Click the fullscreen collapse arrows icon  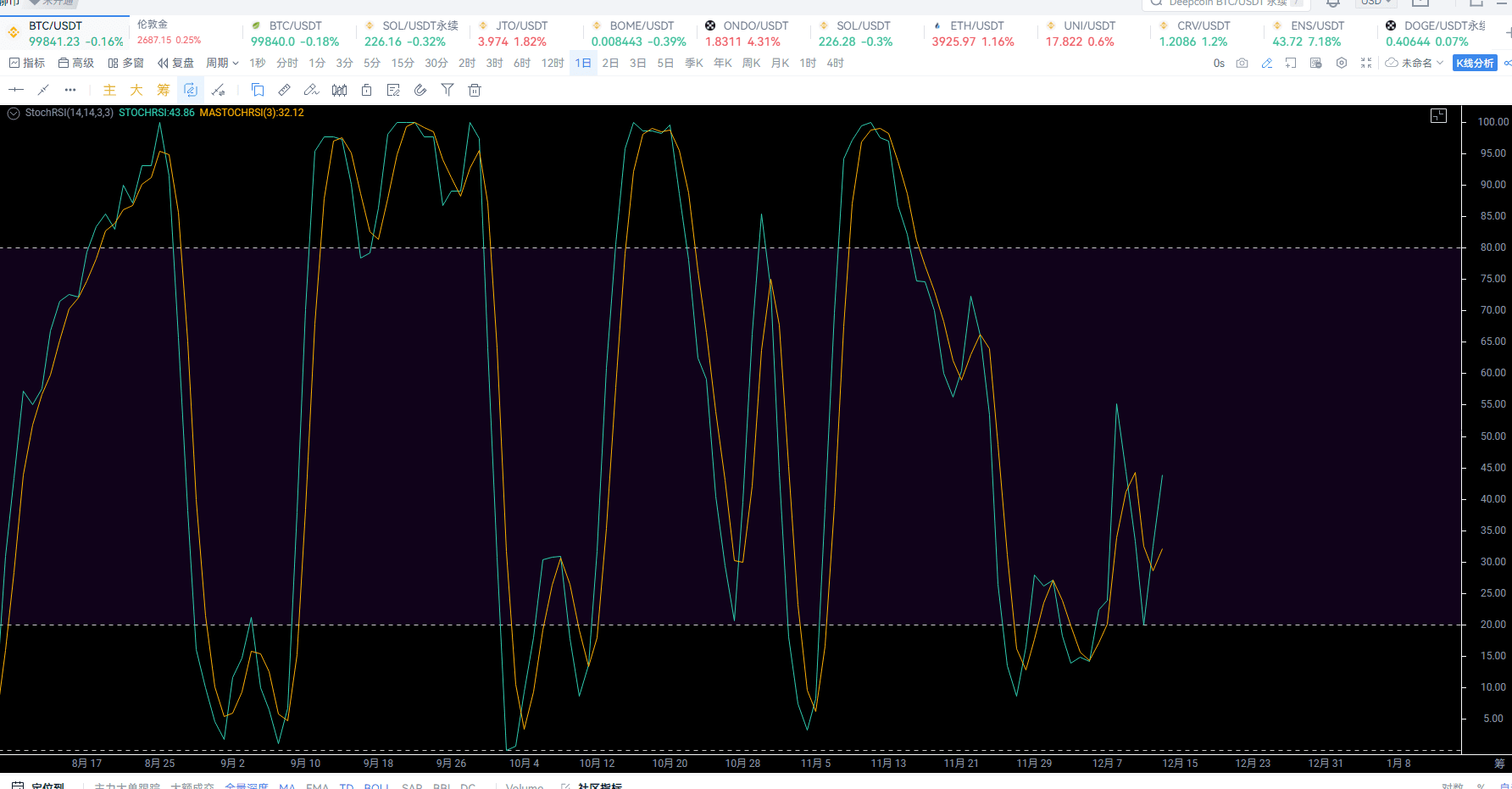point(1365,63)
